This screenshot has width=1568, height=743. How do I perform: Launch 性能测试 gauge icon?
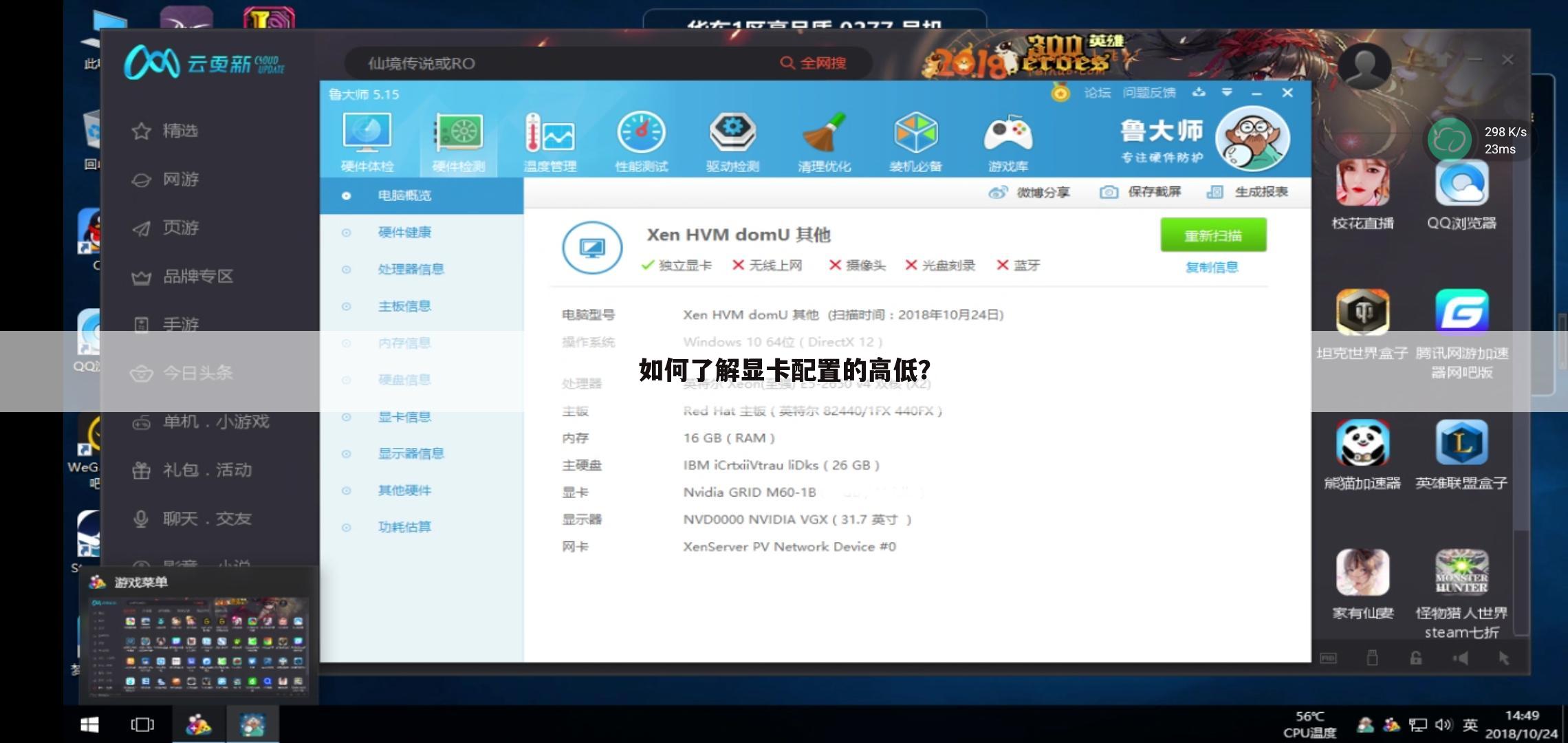[x=641, y=142]
